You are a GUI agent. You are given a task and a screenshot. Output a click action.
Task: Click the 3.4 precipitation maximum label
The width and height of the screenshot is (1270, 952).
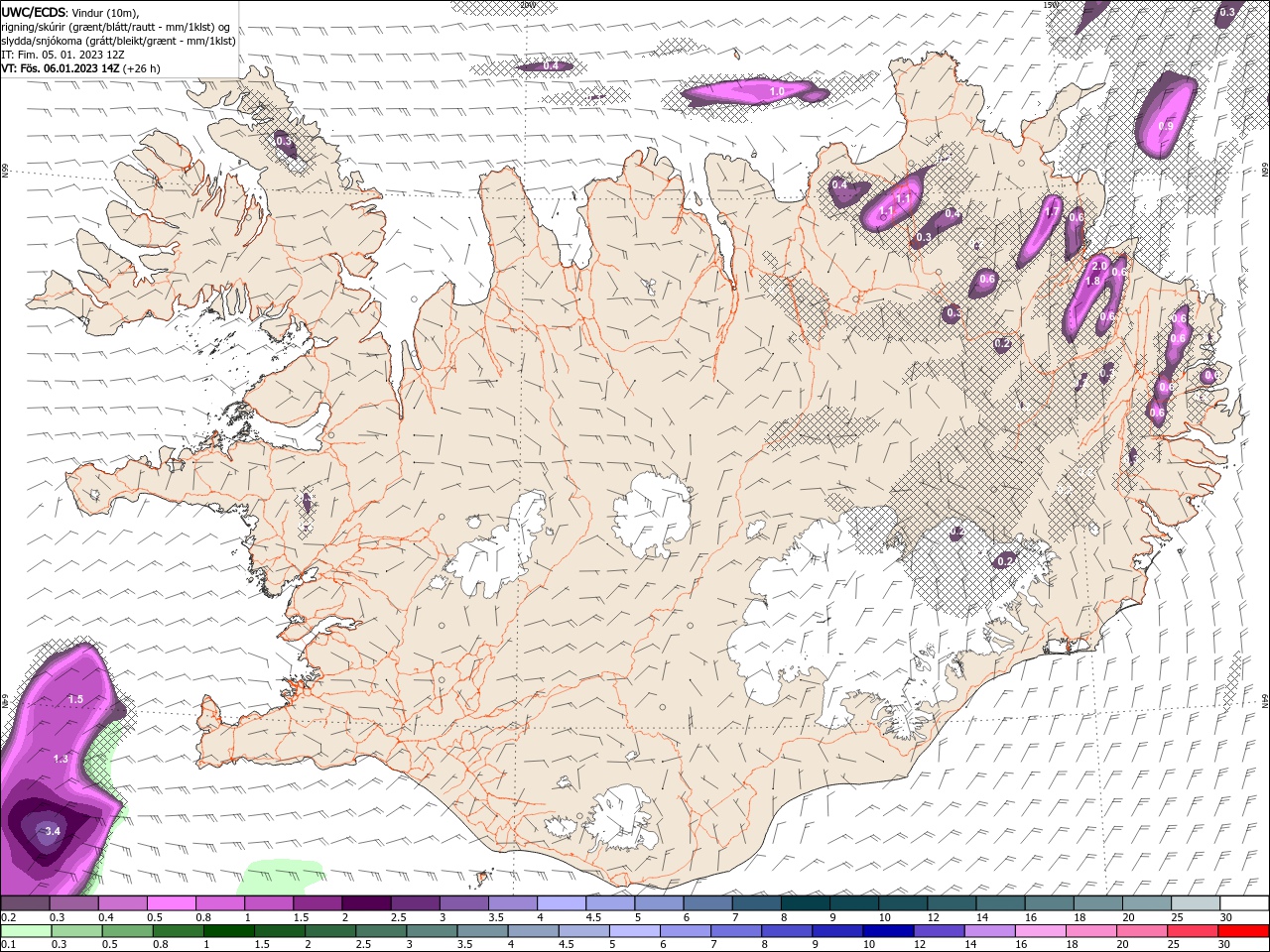(54, 831)
